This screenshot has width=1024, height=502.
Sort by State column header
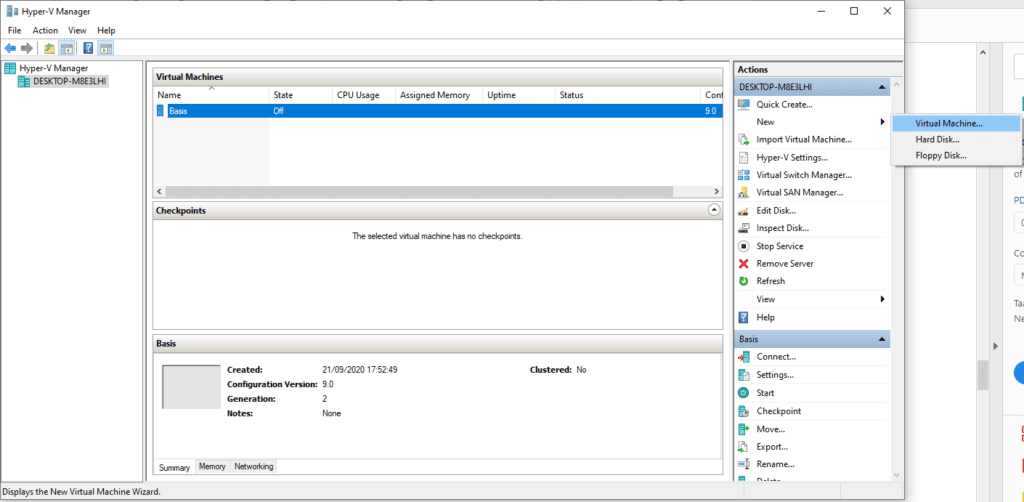[300, 95]
